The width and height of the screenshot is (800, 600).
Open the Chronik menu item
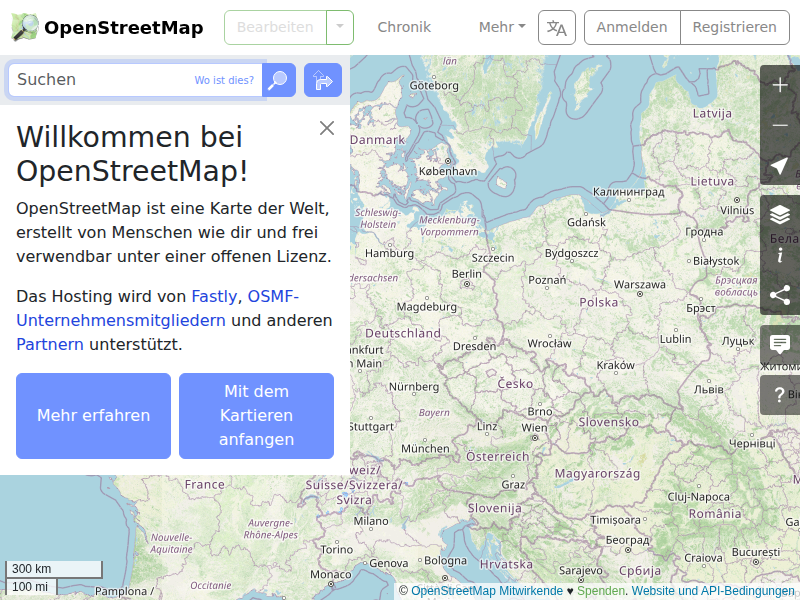404,27
